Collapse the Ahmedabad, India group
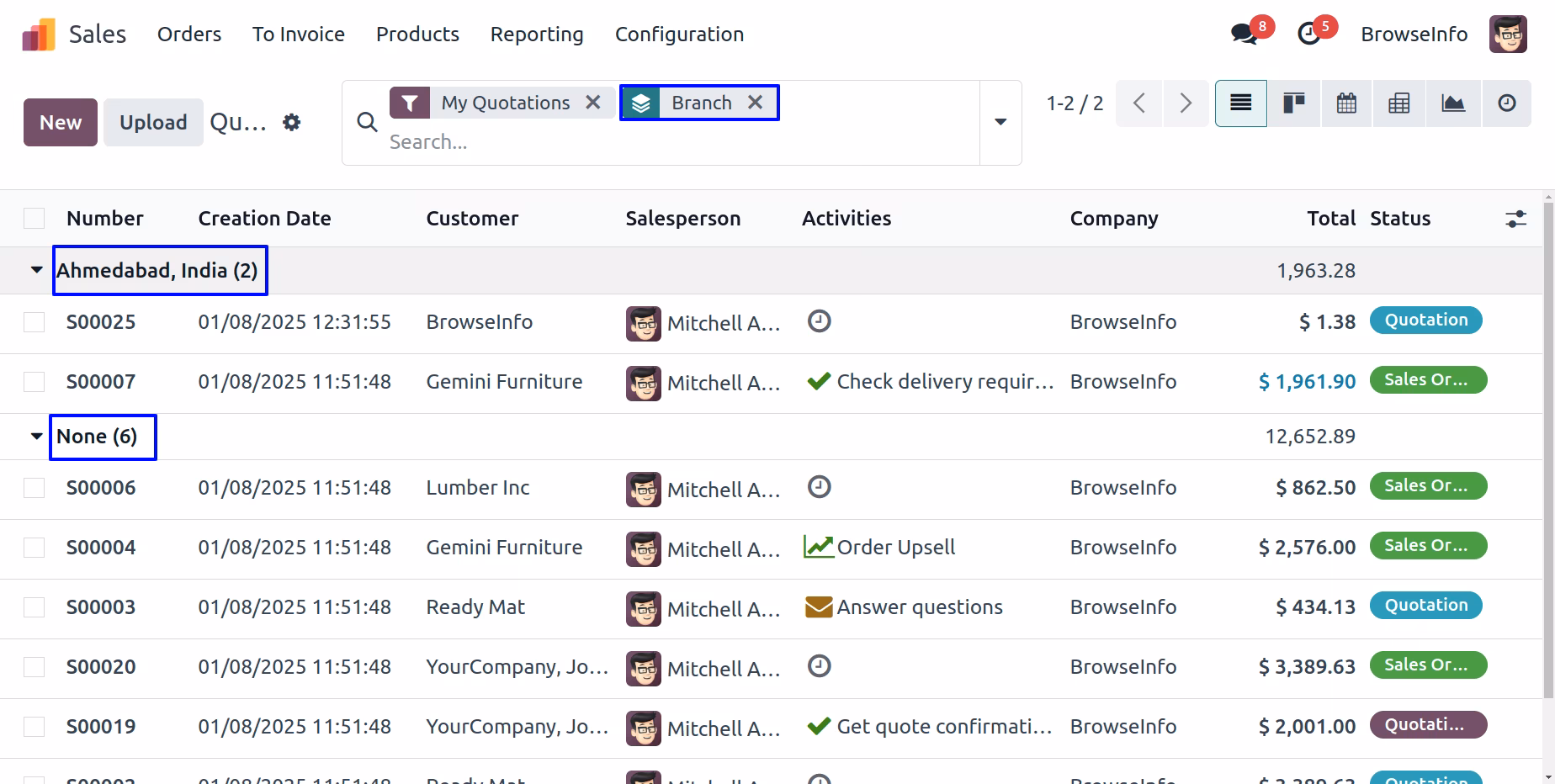Image resolution: width=1555 pixels, height=784 pixels. pos(36,270)
